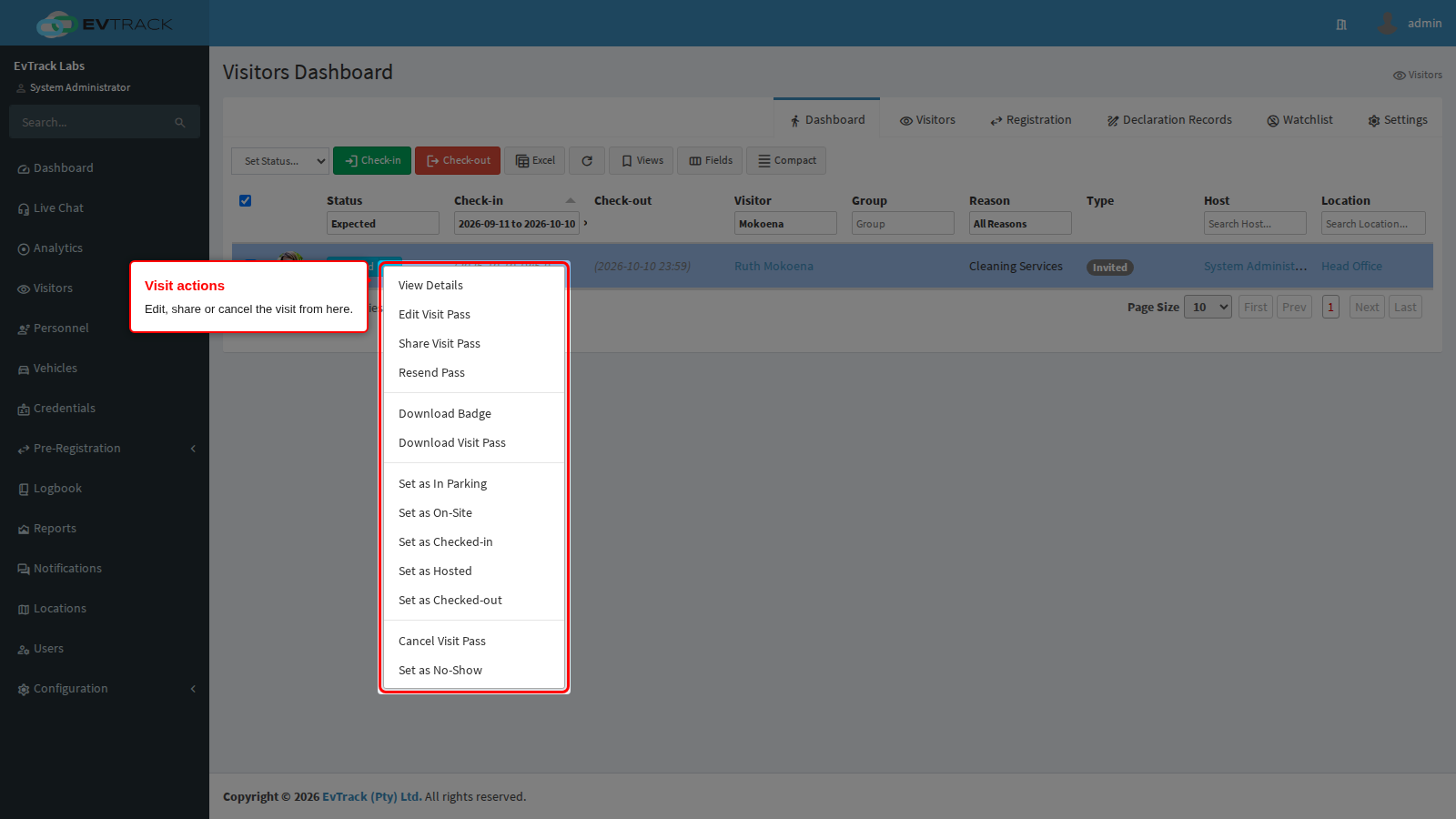The image size is (1456, 819).
Task: Click the admin user avatar icon
Action: (1387, 23)
